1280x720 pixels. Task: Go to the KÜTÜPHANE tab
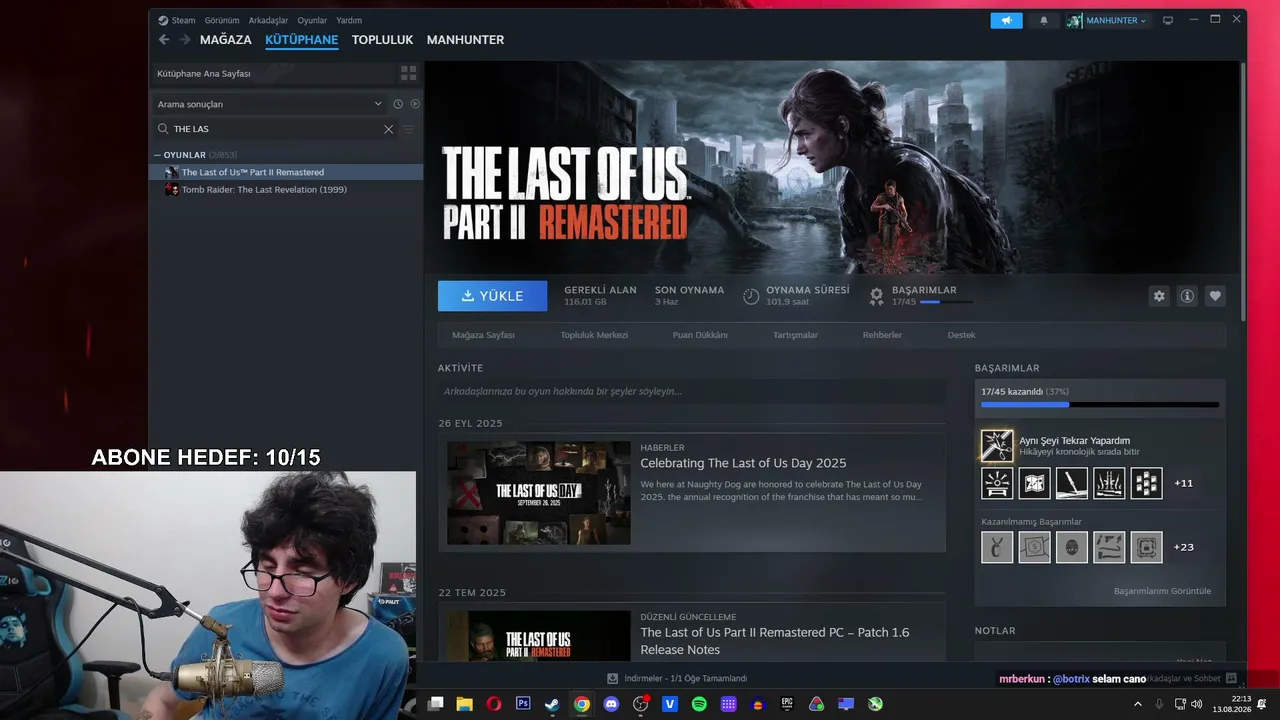pyautogui.click(x=302, y=40)
